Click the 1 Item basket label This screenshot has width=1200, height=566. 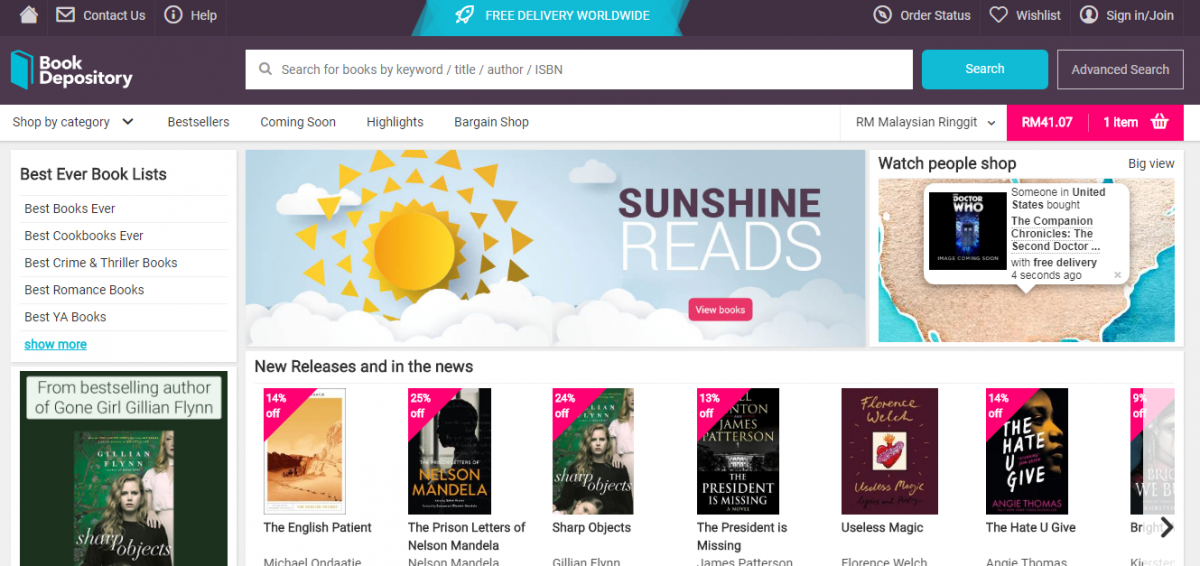[x=1121, y=122]
